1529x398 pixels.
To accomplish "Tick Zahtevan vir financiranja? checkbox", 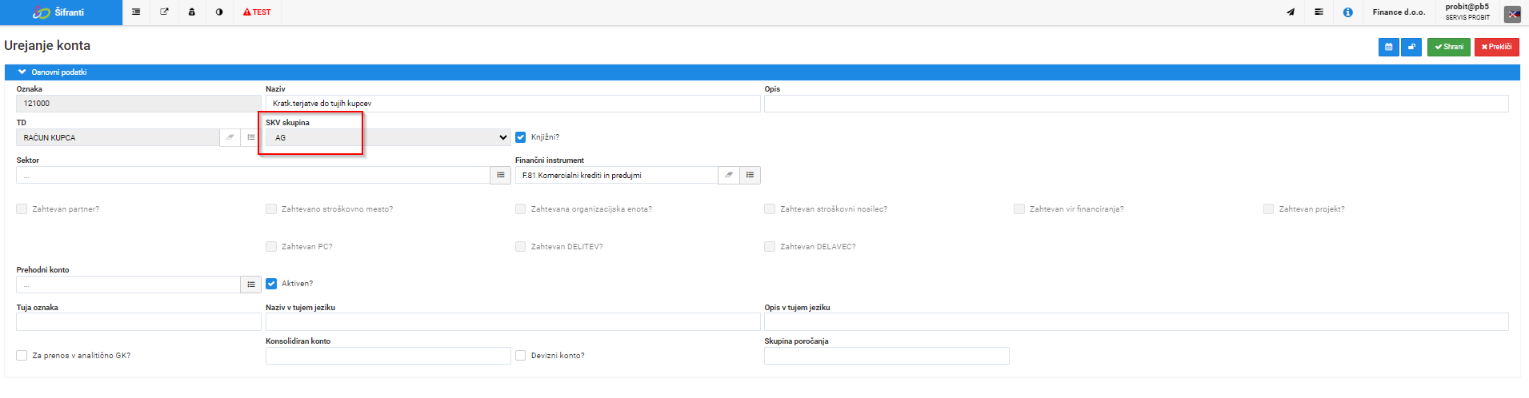I will pos(1019,209).
